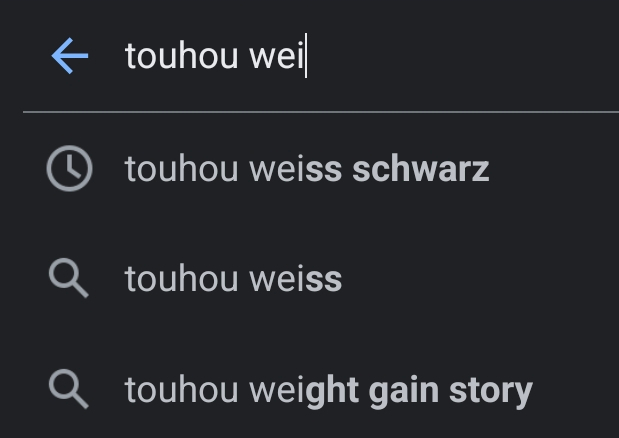619x438 pixels.
Task: Click magnifier icon beside "touhou weiss"
Action: (69, 280)
